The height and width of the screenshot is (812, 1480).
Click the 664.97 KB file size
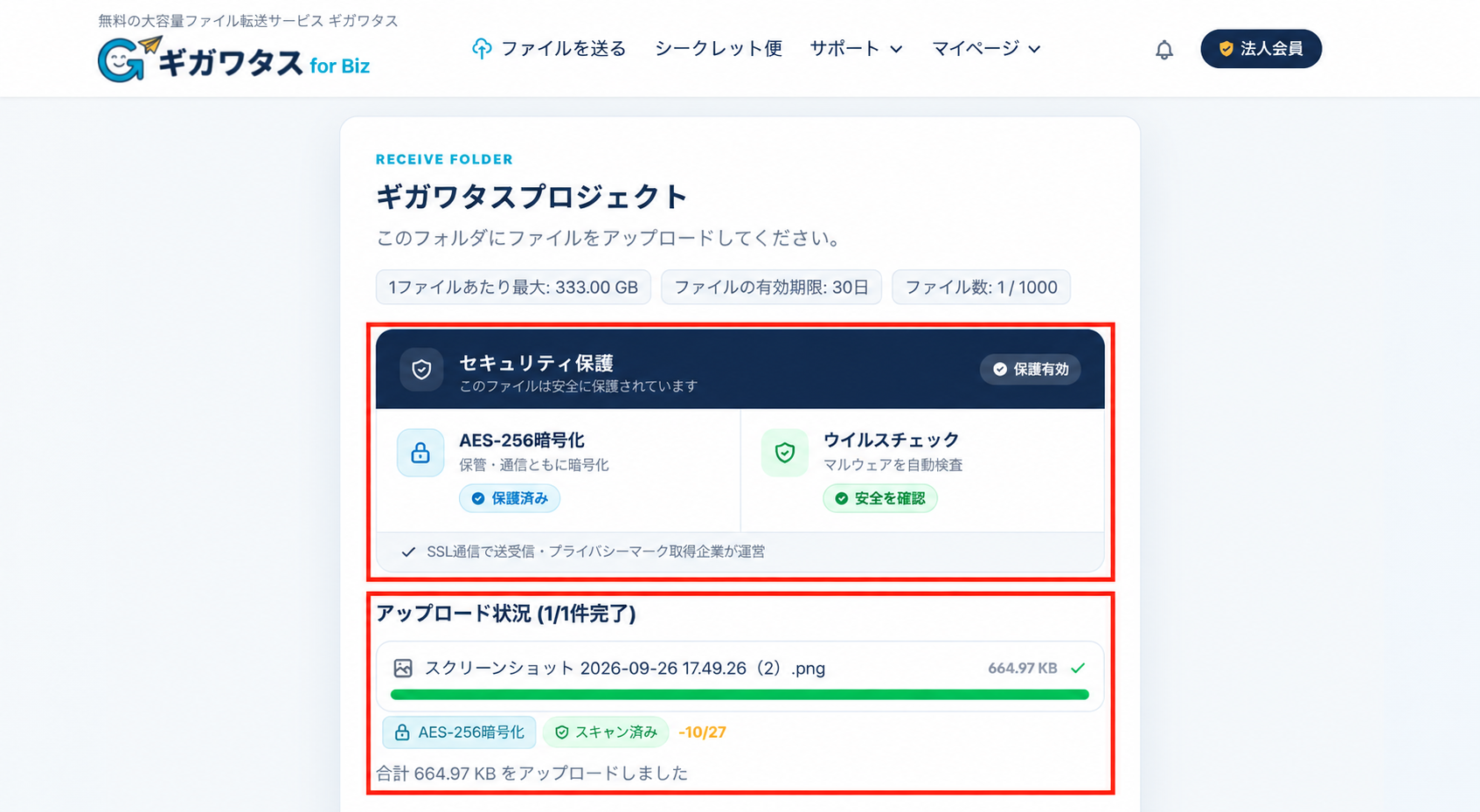click(1023, 669)
